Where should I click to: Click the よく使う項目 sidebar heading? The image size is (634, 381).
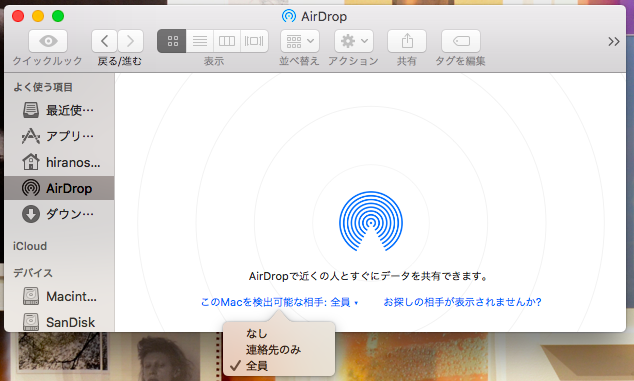(x=43, y=87)
